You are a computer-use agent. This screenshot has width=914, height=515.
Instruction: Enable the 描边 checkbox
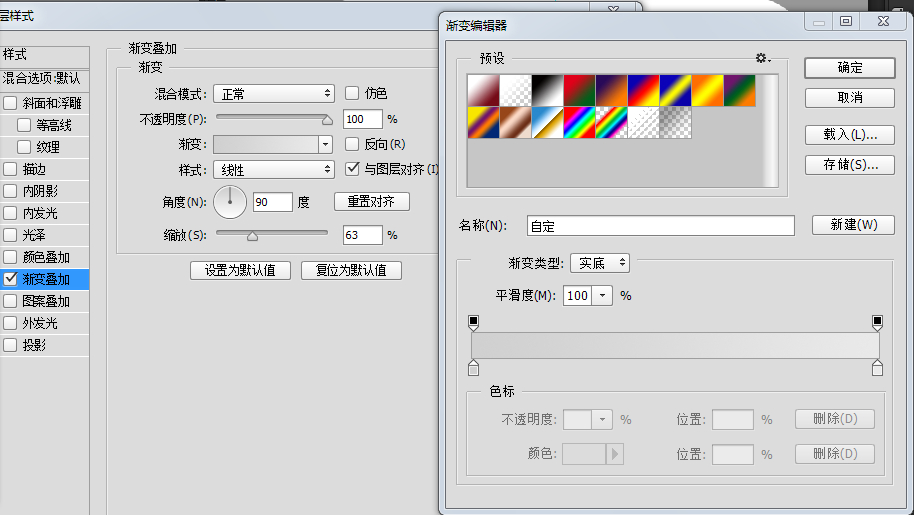[10, 169]
